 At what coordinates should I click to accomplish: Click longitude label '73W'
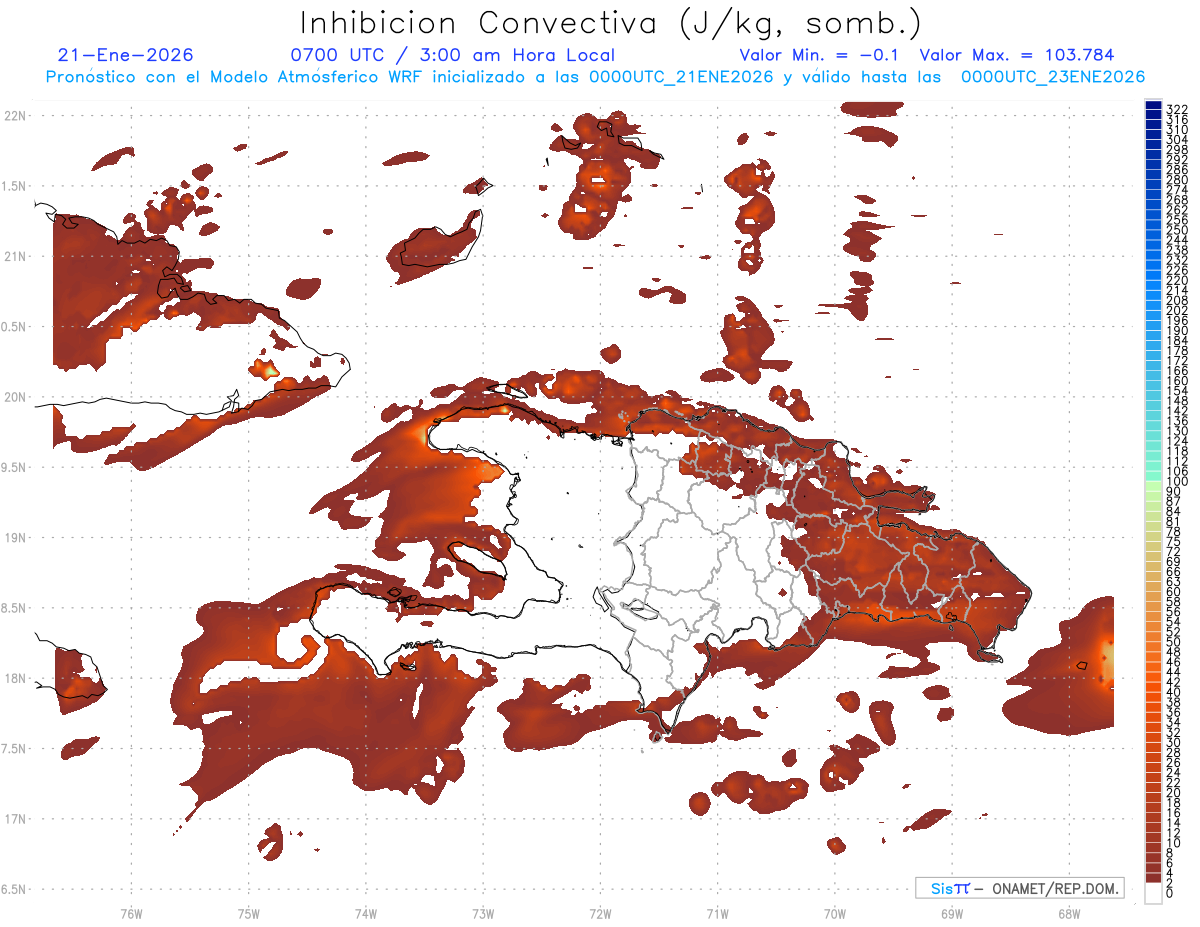point(483,913)
